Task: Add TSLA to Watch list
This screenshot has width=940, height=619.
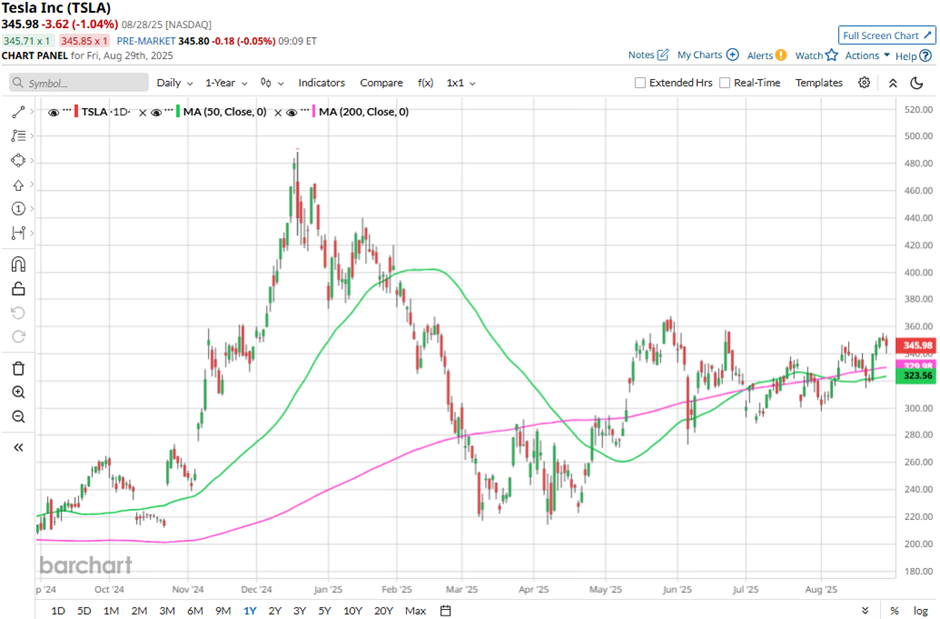Action: click(816, 55)
